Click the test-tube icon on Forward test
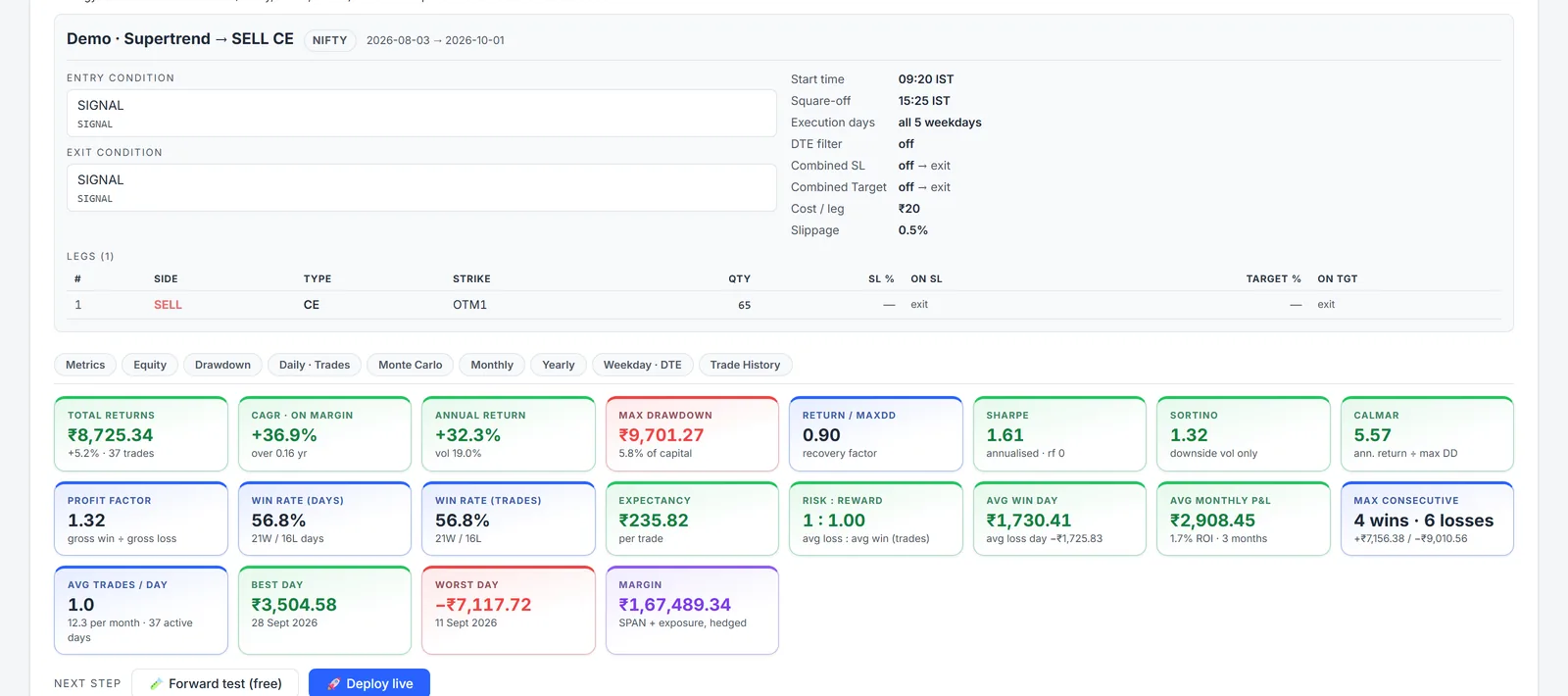 (156, 684)
